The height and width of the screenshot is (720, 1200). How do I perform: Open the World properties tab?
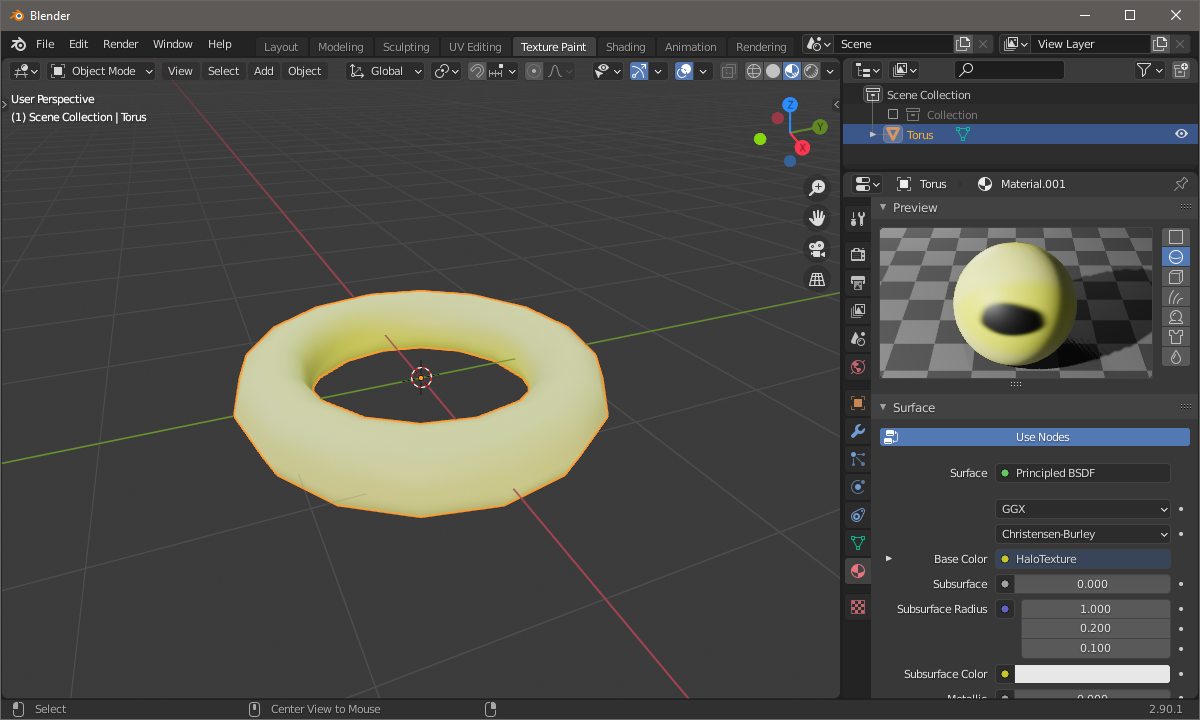point(857,367)
